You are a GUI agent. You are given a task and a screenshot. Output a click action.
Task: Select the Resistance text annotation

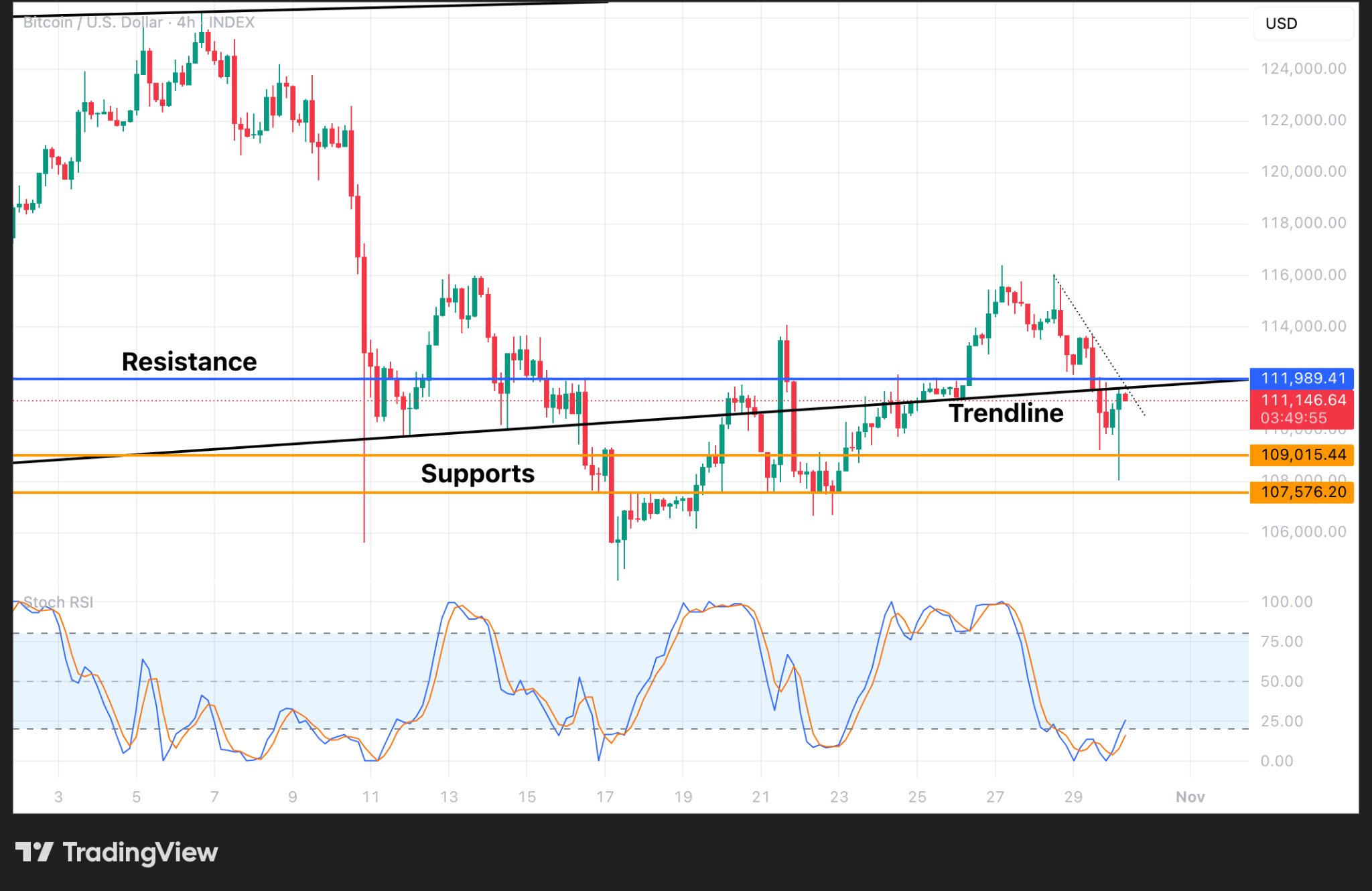coord(189,362)
